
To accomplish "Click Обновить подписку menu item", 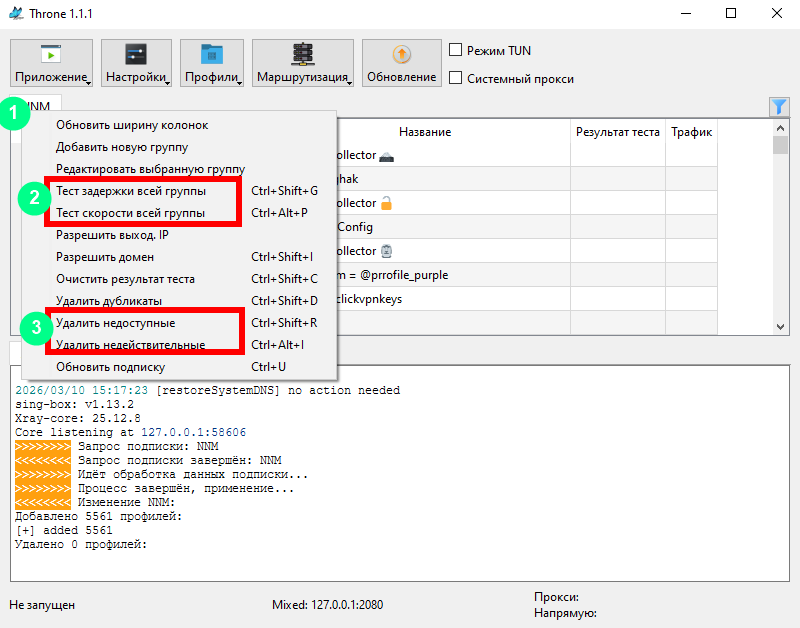I will tap(117, 367).
